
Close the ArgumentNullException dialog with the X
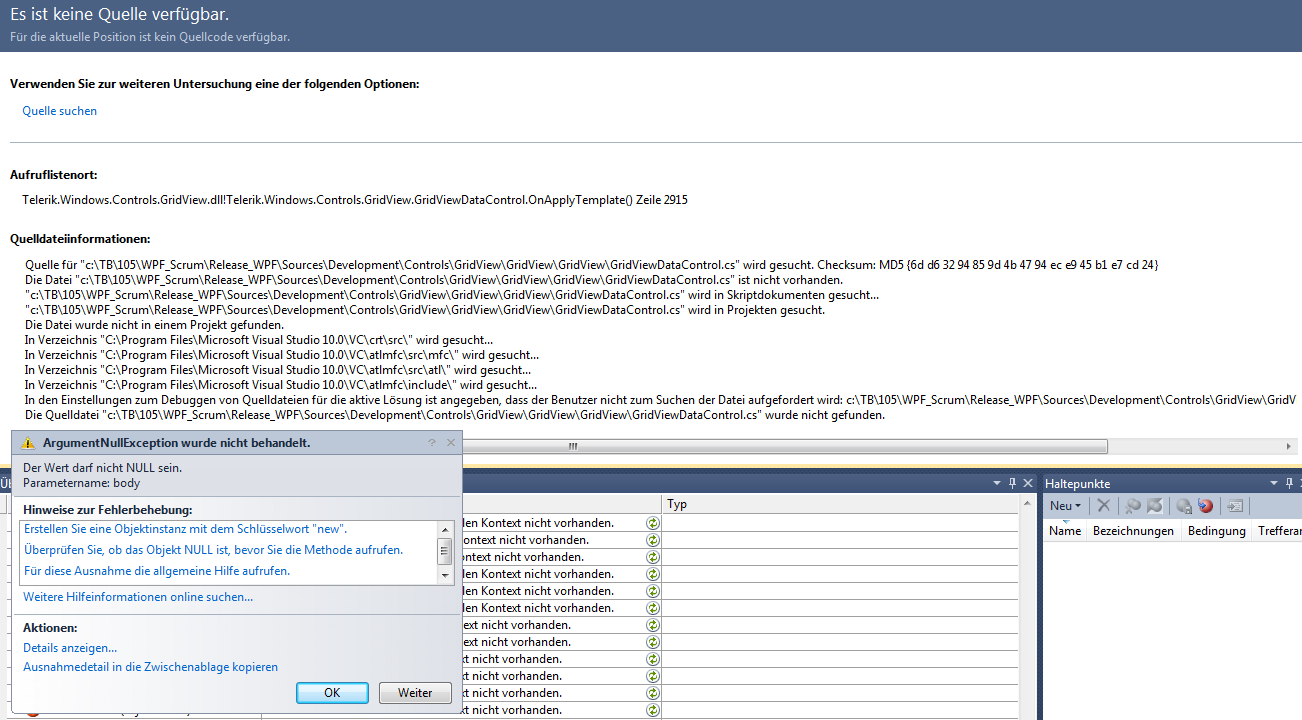pos(450,442)
